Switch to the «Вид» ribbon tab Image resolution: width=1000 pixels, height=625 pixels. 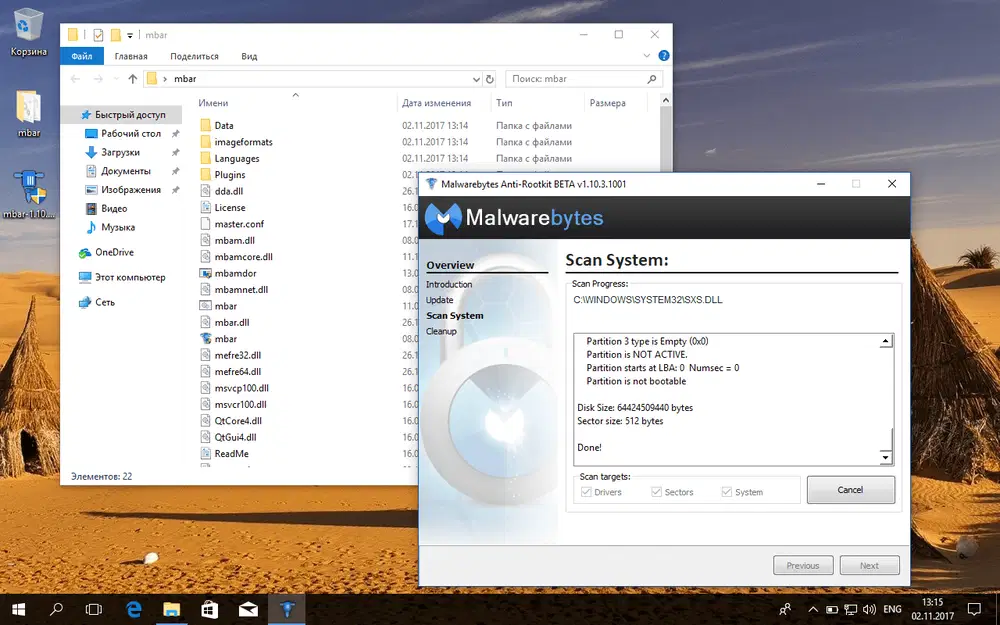pyautogui.click(x=249, y=56)
